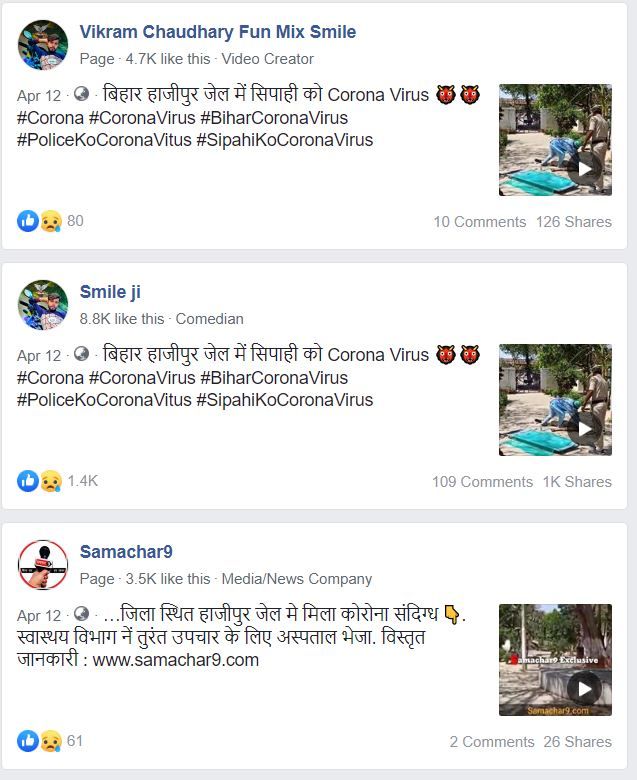This screenshot has width=637, height=780.
Task: Click sad reaction icon on Smile ji post
Action: pyautogui.click(x=51, y=481)
